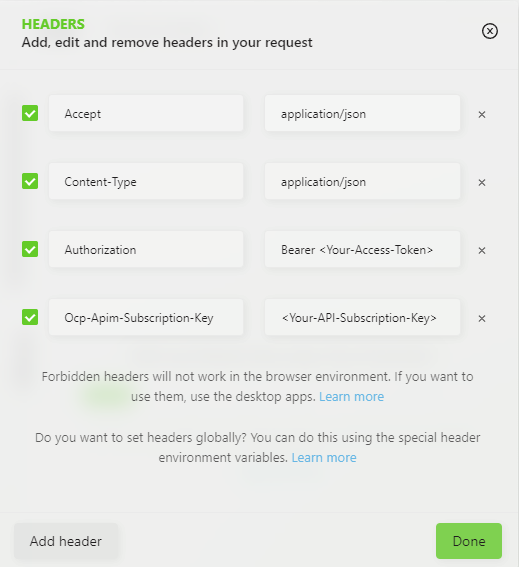Open Learn more about forbidden headers

pos(352,397)
